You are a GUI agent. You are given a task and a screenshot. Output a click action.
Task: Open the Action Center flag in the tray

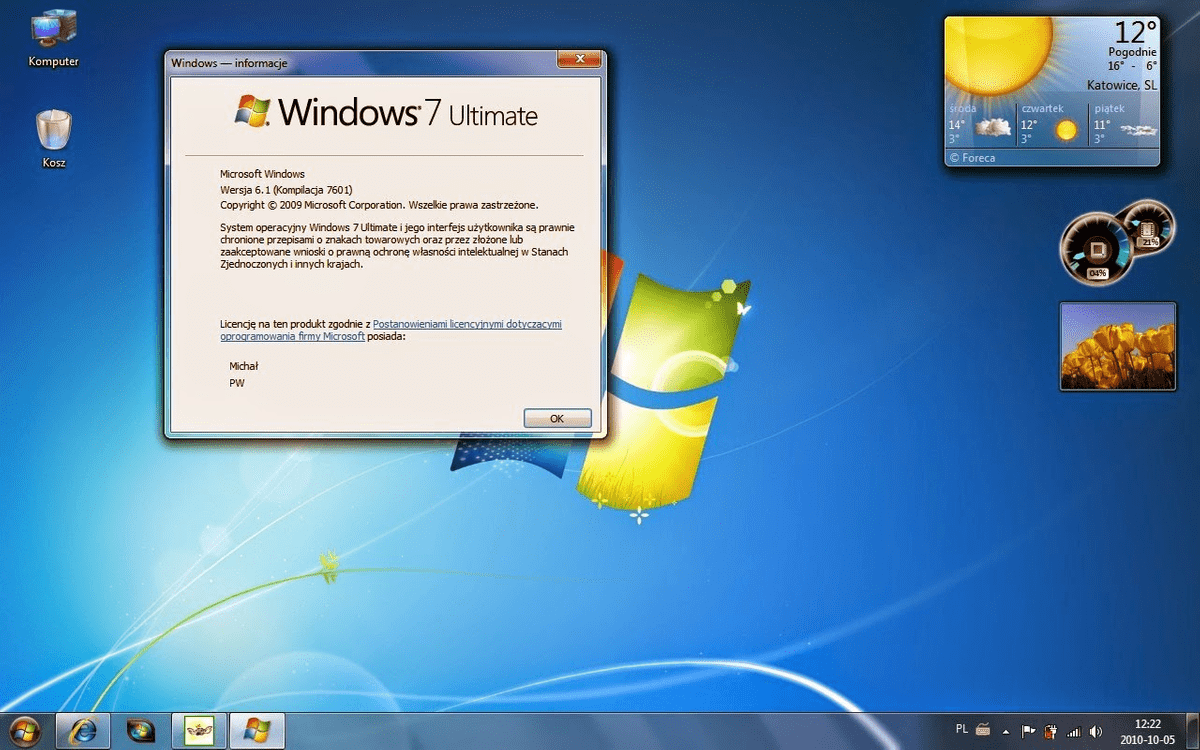pos(1027,730)
